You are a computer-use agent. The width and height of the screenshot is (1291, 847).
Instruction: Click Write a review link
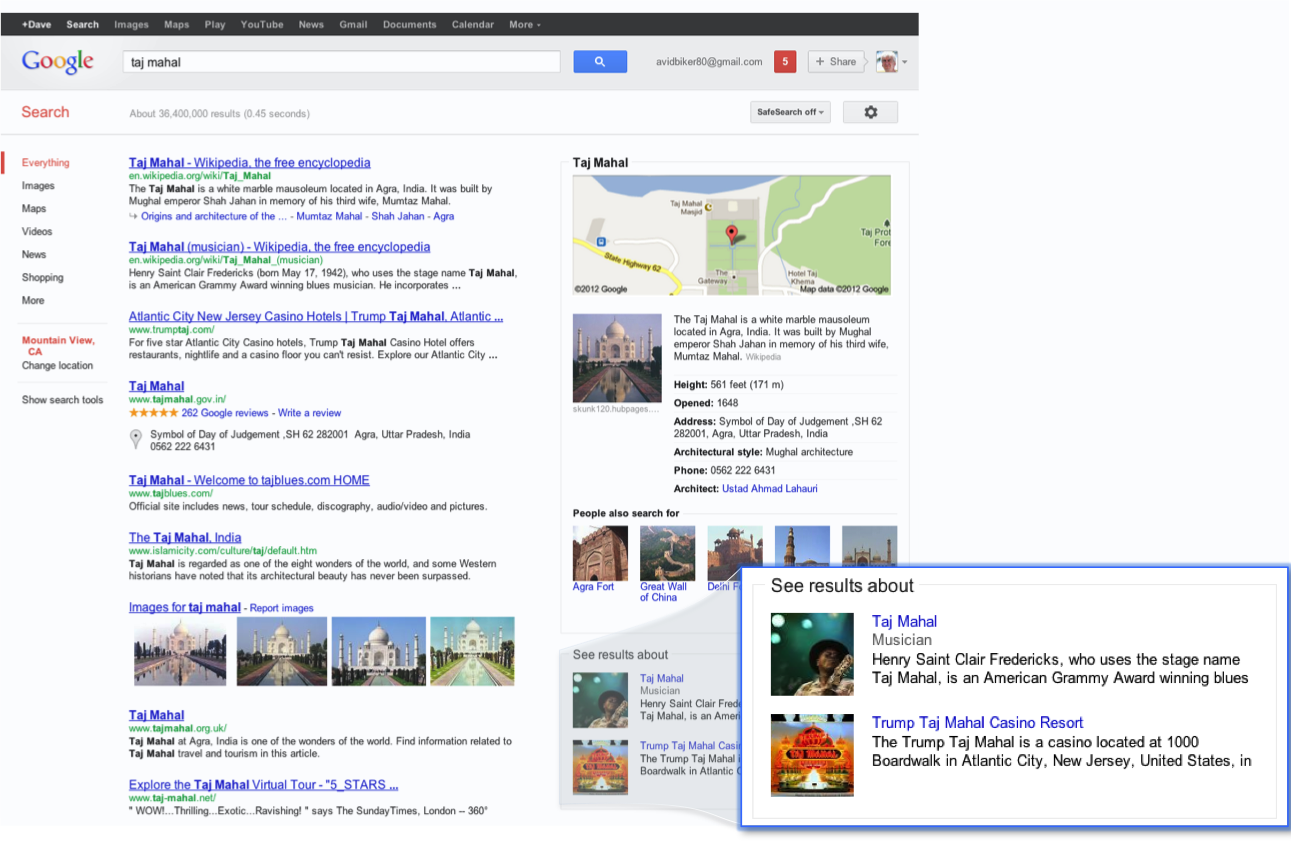coord(310,413)
